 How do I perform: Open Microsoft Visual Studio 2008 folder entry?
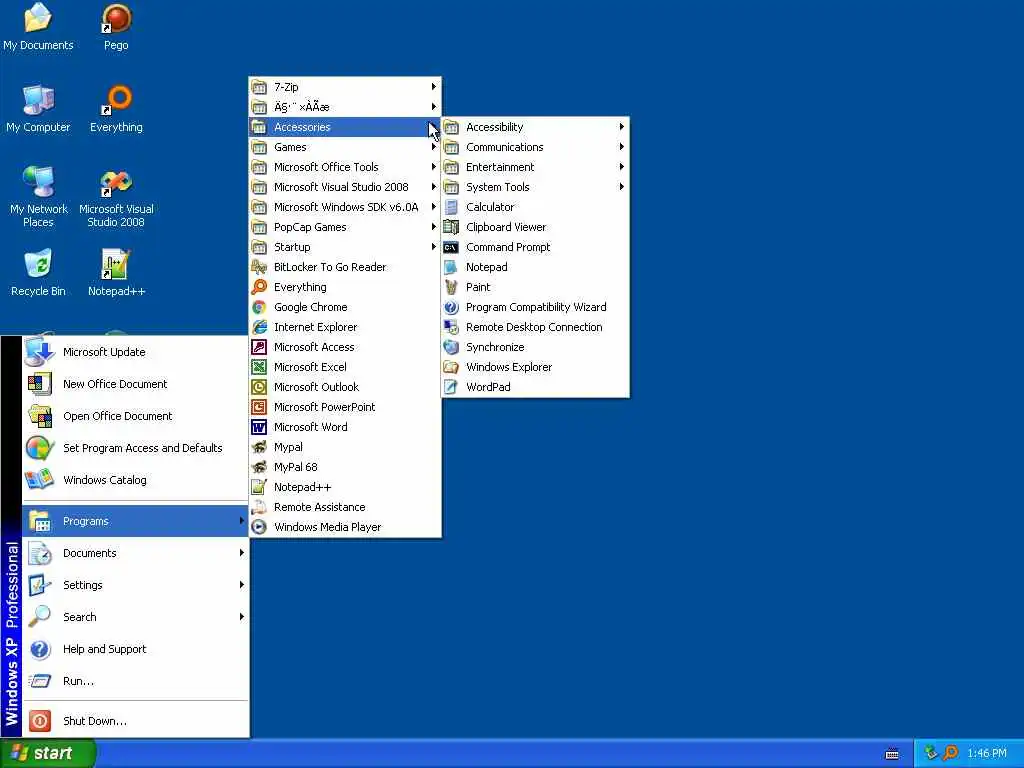click(345, 187)
